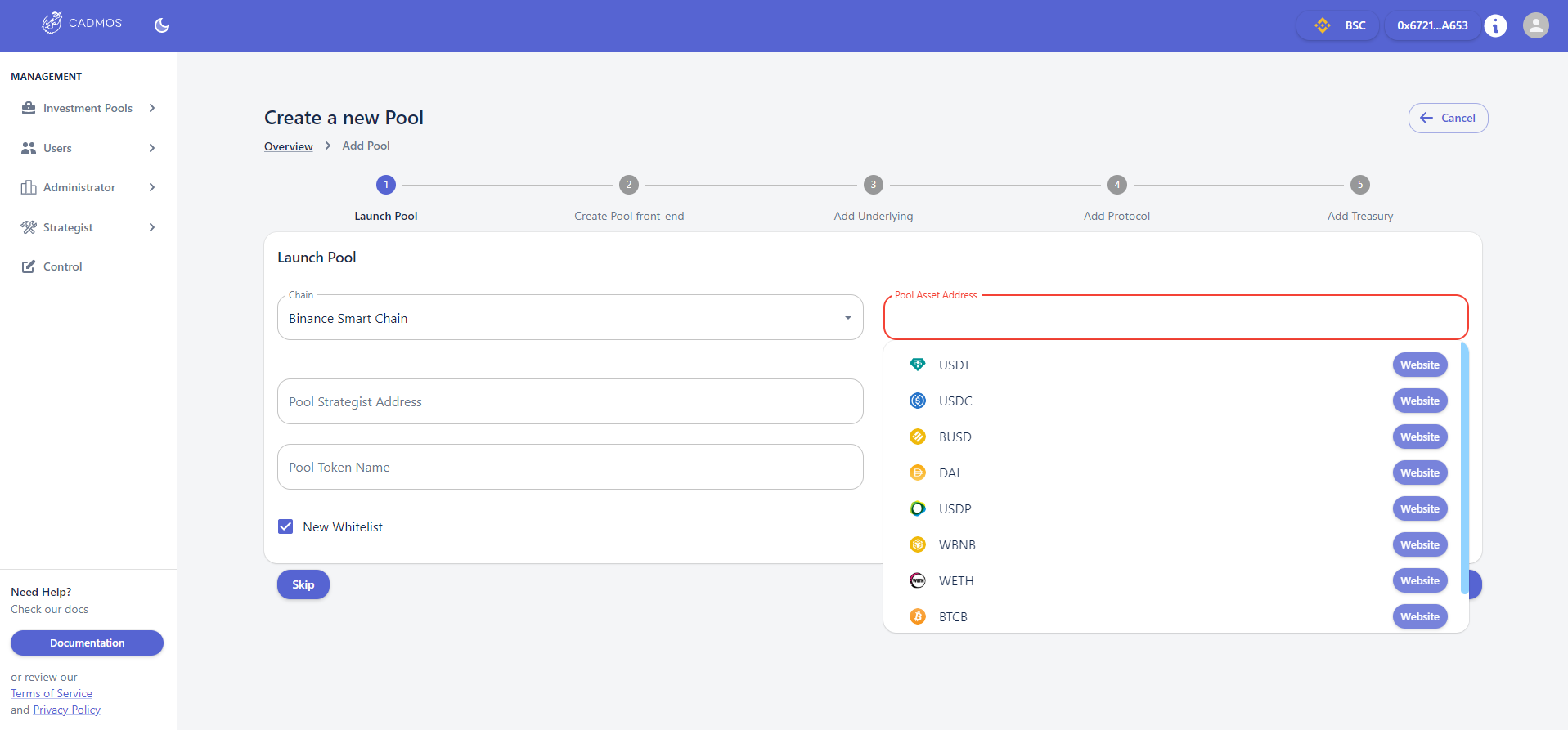Open the Control menu item

88,266
